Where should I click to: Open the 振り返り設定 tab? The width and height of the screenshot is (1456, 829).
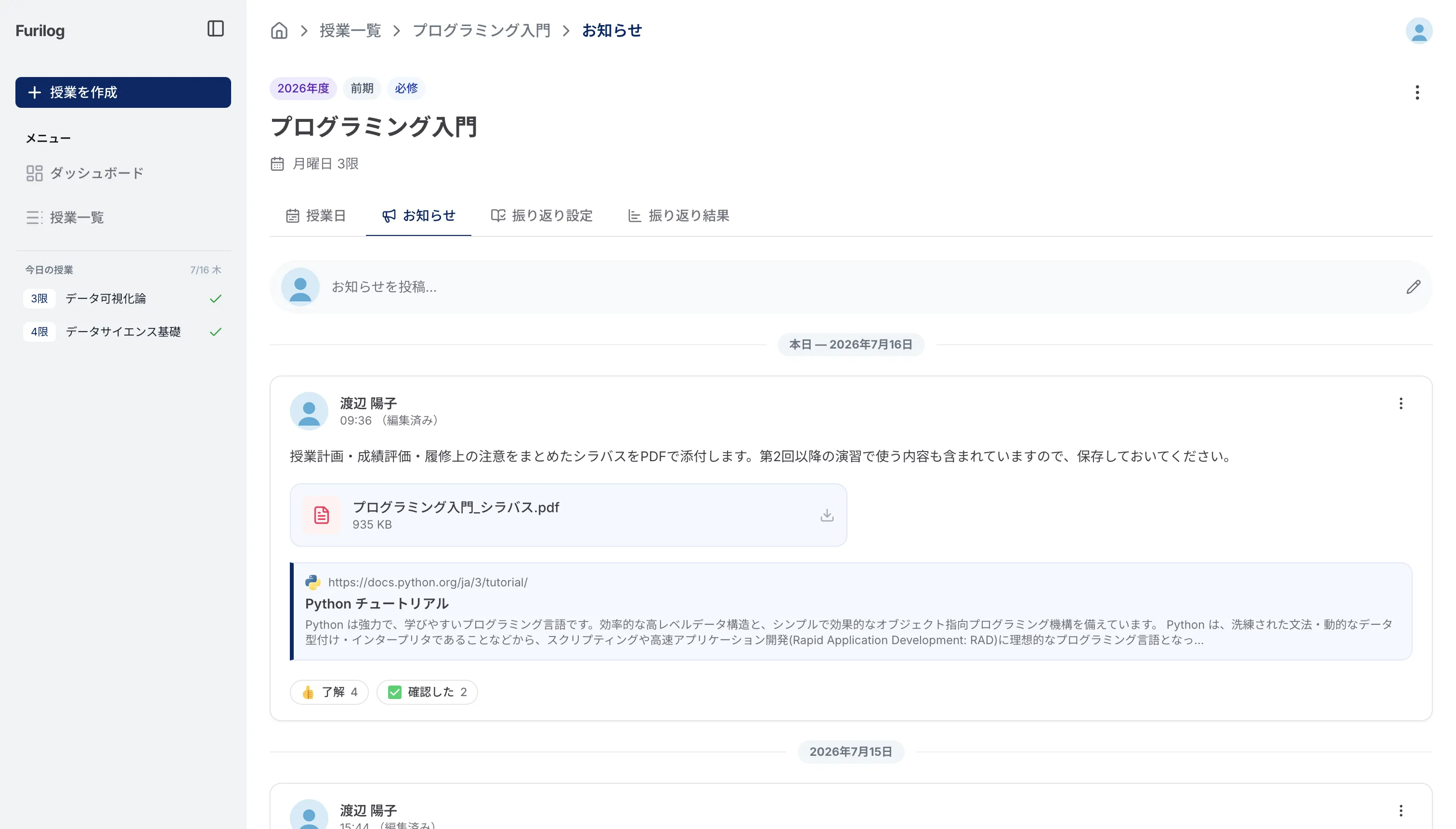pos(542,216)
